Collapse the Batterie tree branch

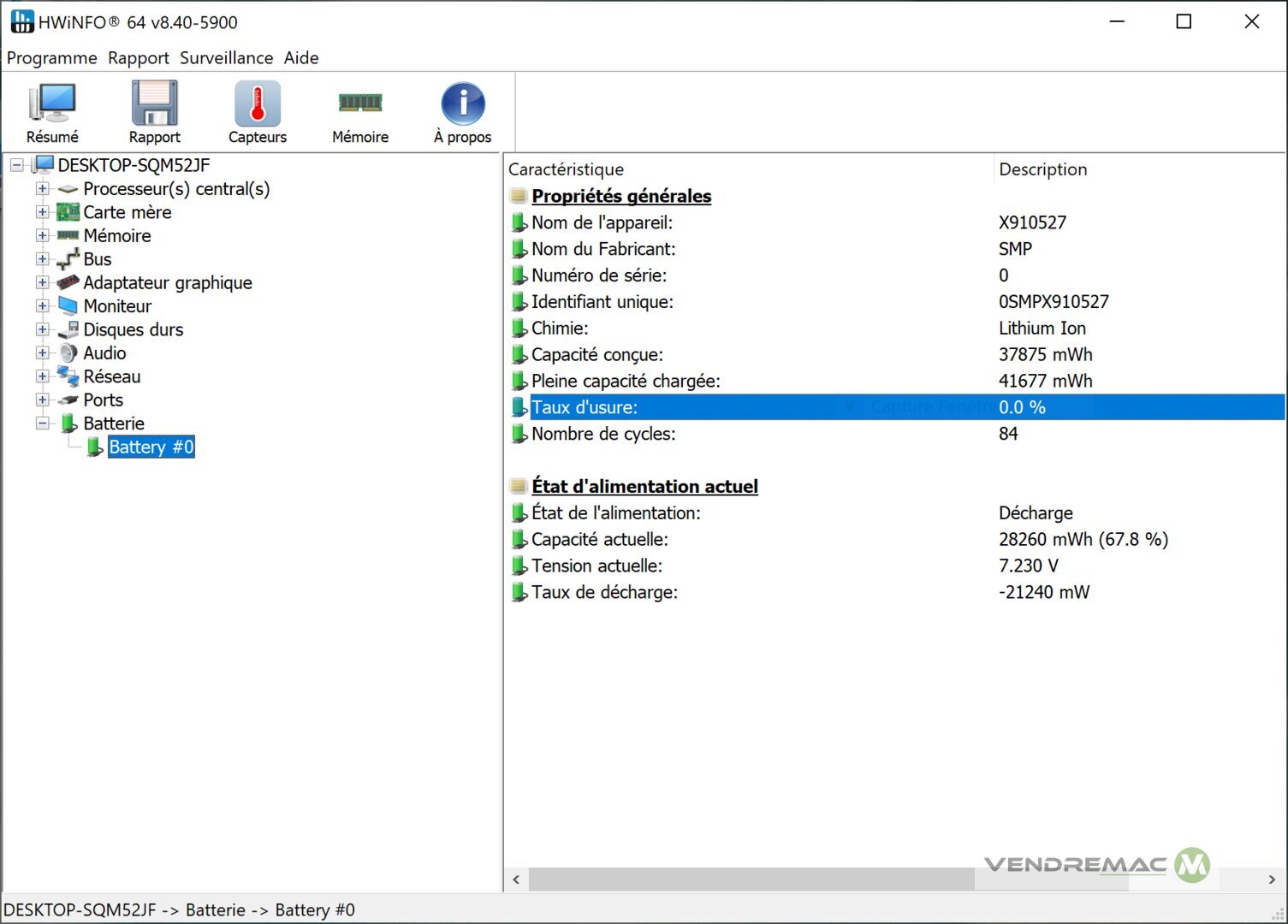click(x=42, y=423)
